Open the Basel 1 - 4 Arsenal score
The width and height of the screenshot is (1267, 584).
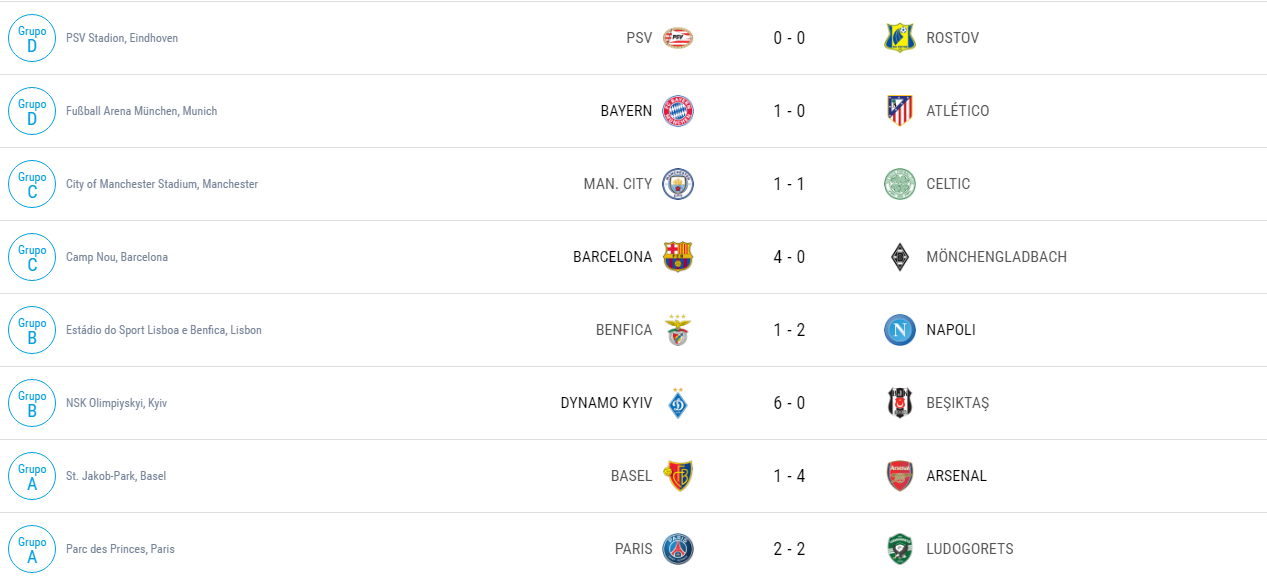(789, 476)
